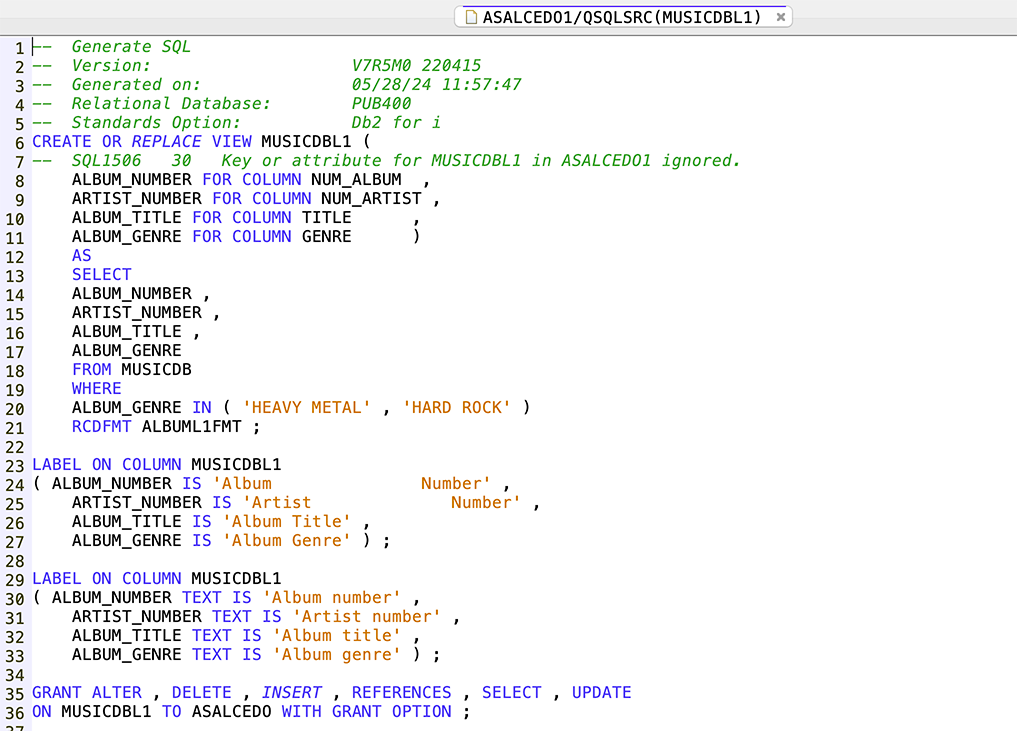Image resolution: width=1017 pixels, height=731 pixels.
Task: Click the REPLACE keyword in italics
Action: click(166, 142)
